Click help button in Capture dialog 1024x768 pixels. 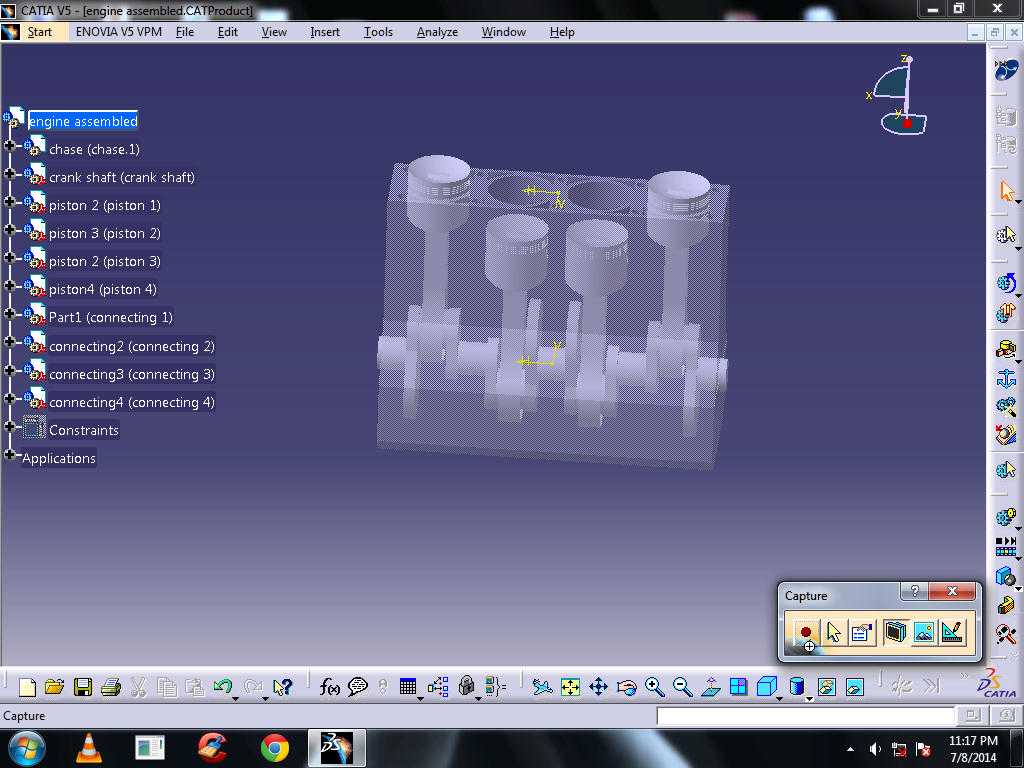click(914, 591)
